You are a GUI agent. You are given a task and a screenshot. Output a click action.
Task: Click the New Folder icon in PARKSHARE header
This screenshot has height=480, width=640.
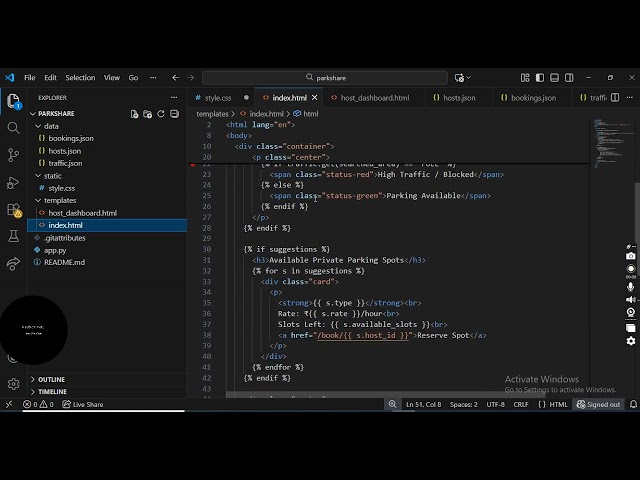[x=148, y=114]
